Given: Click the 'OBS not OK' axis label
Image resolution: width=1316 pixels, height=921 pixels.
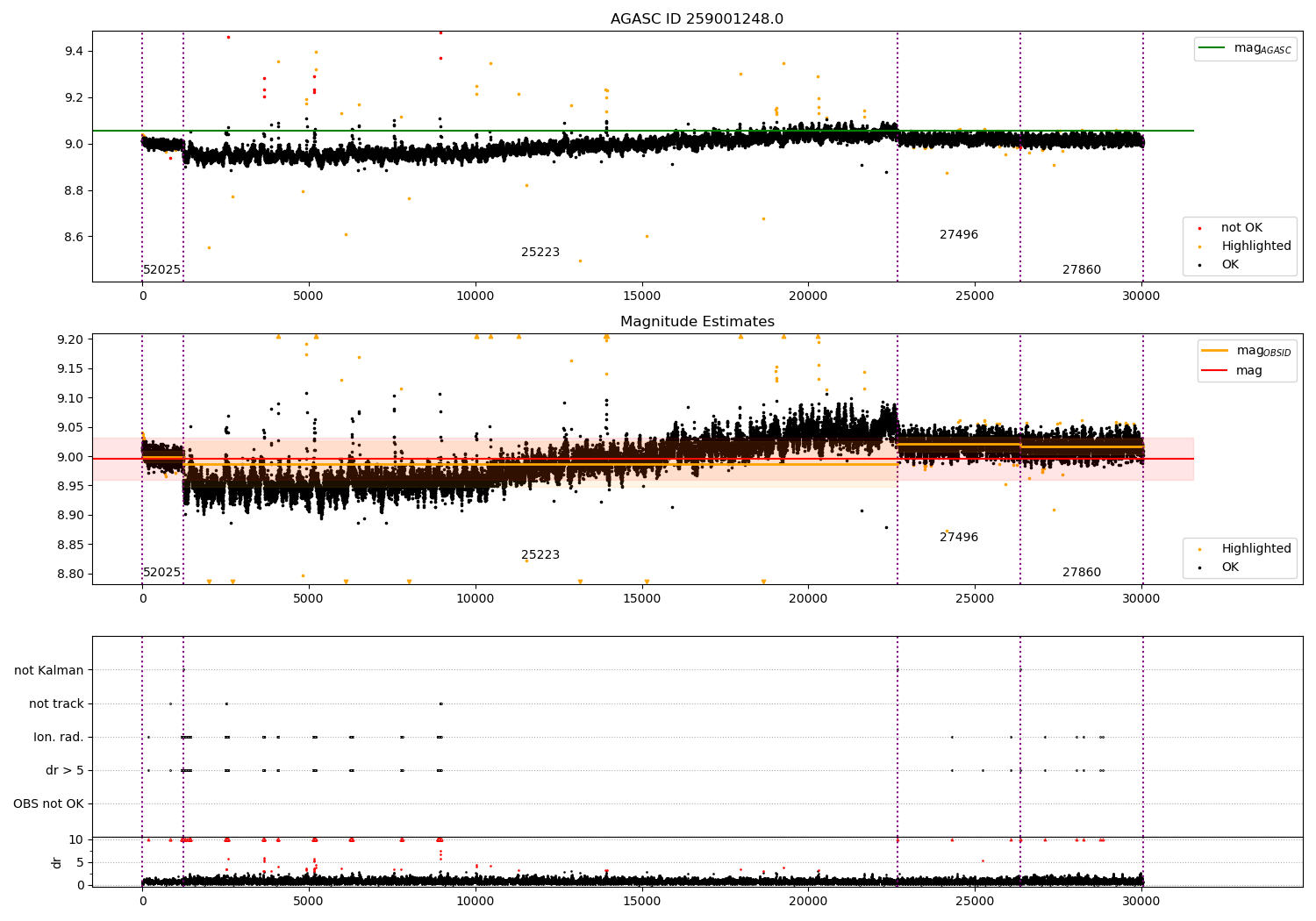Looking at the screenshot, I should pyautogui.click(x=48, y=804).
